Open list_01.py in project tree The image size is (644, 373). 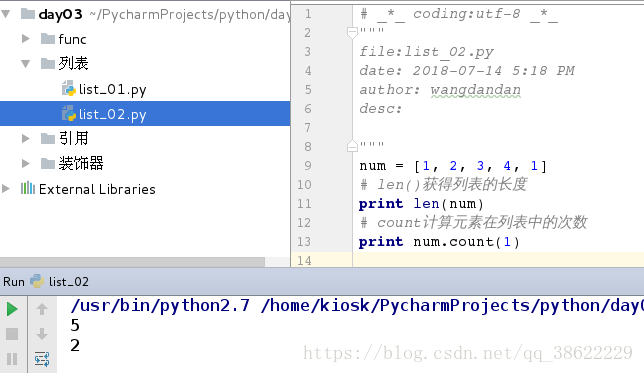point(113,89)
